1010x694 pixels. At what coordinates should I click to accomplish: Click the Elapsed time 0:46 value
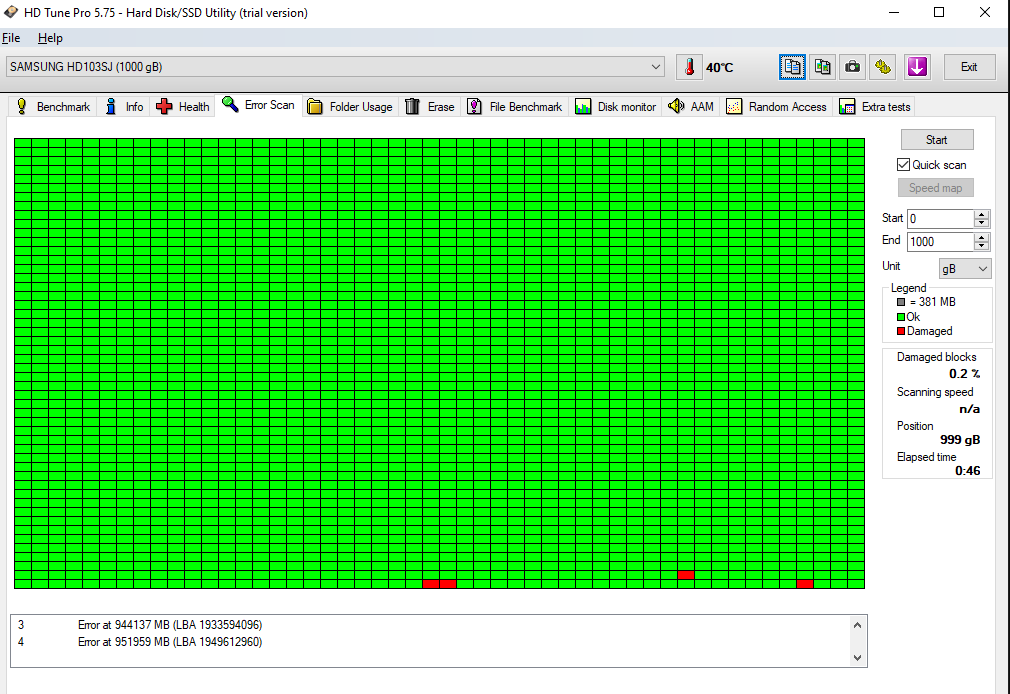click(967, 471)
